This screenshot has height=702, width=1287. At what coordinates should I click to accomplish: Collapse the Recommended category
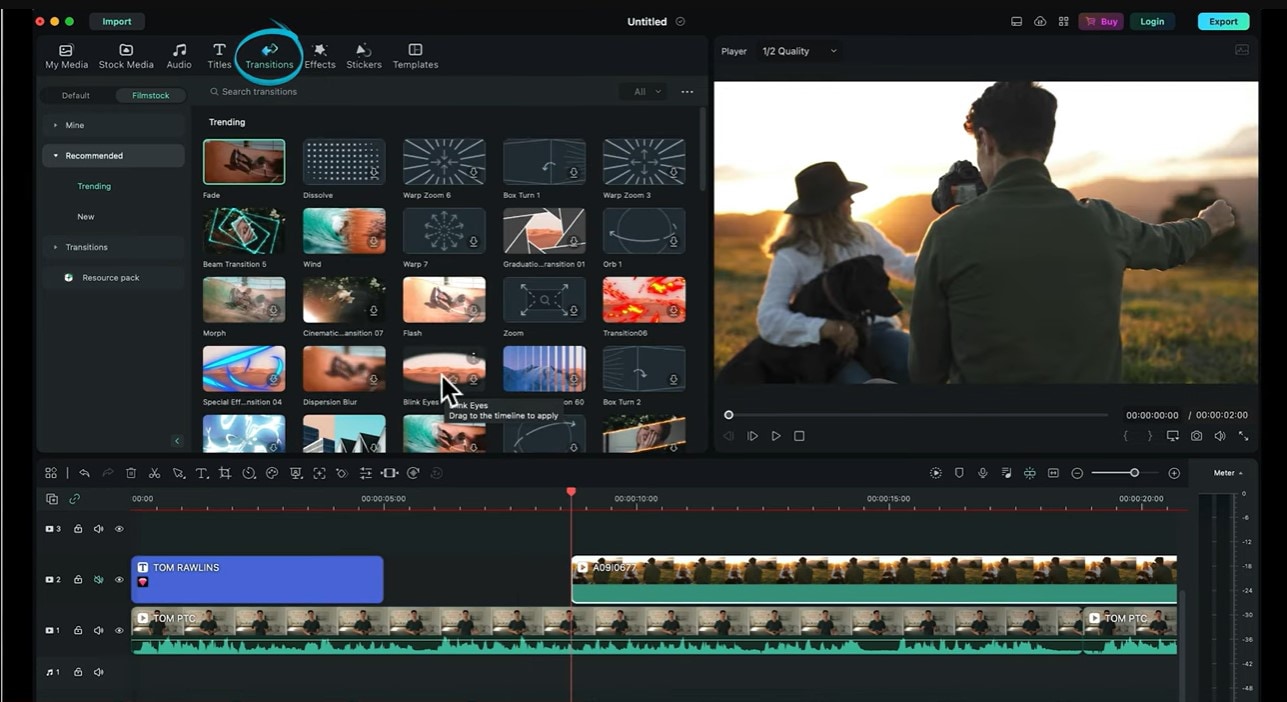pos(113,156)
